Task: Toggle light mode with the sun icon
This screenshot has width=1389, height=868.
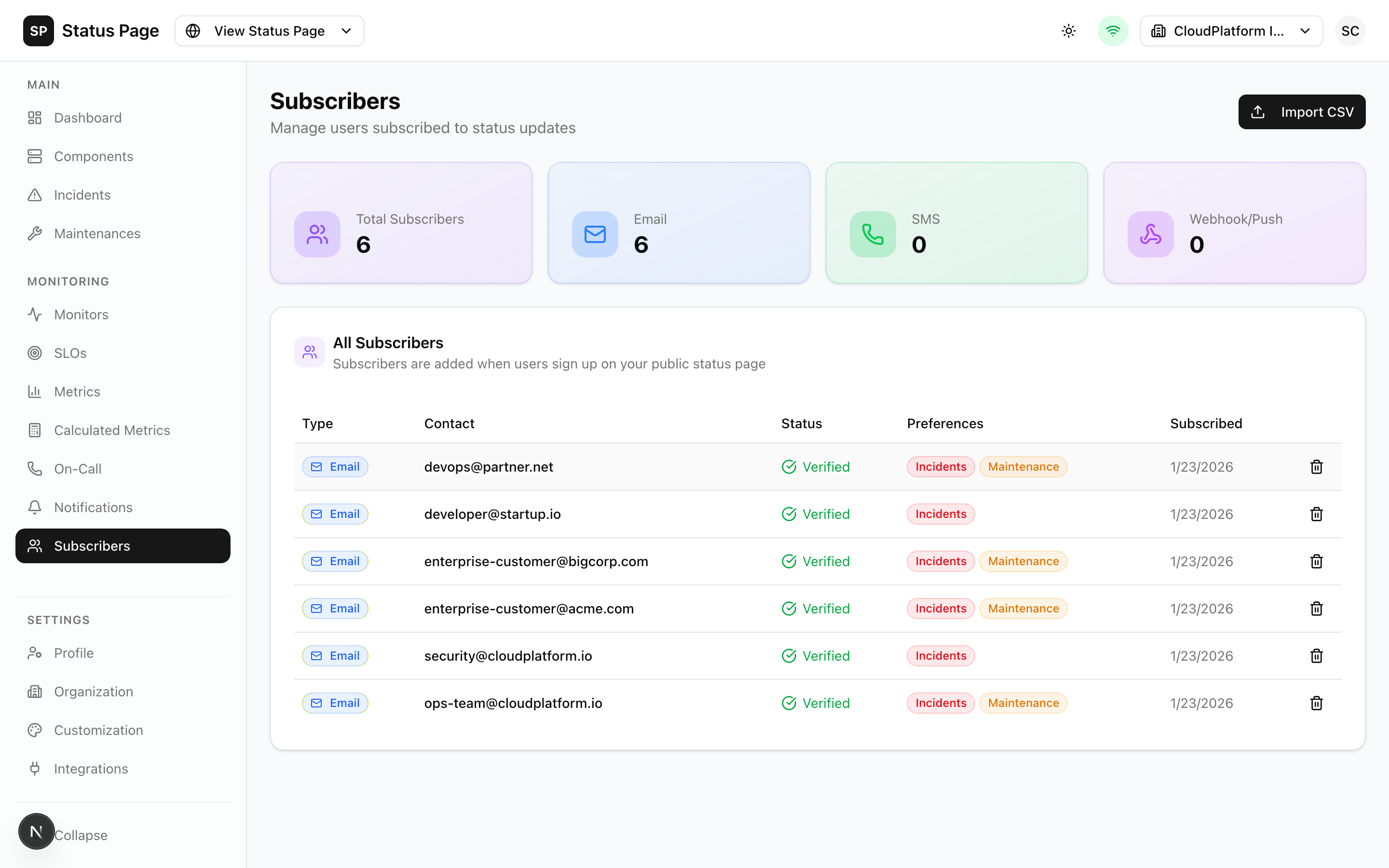Action: click(x=1068, y=30)
